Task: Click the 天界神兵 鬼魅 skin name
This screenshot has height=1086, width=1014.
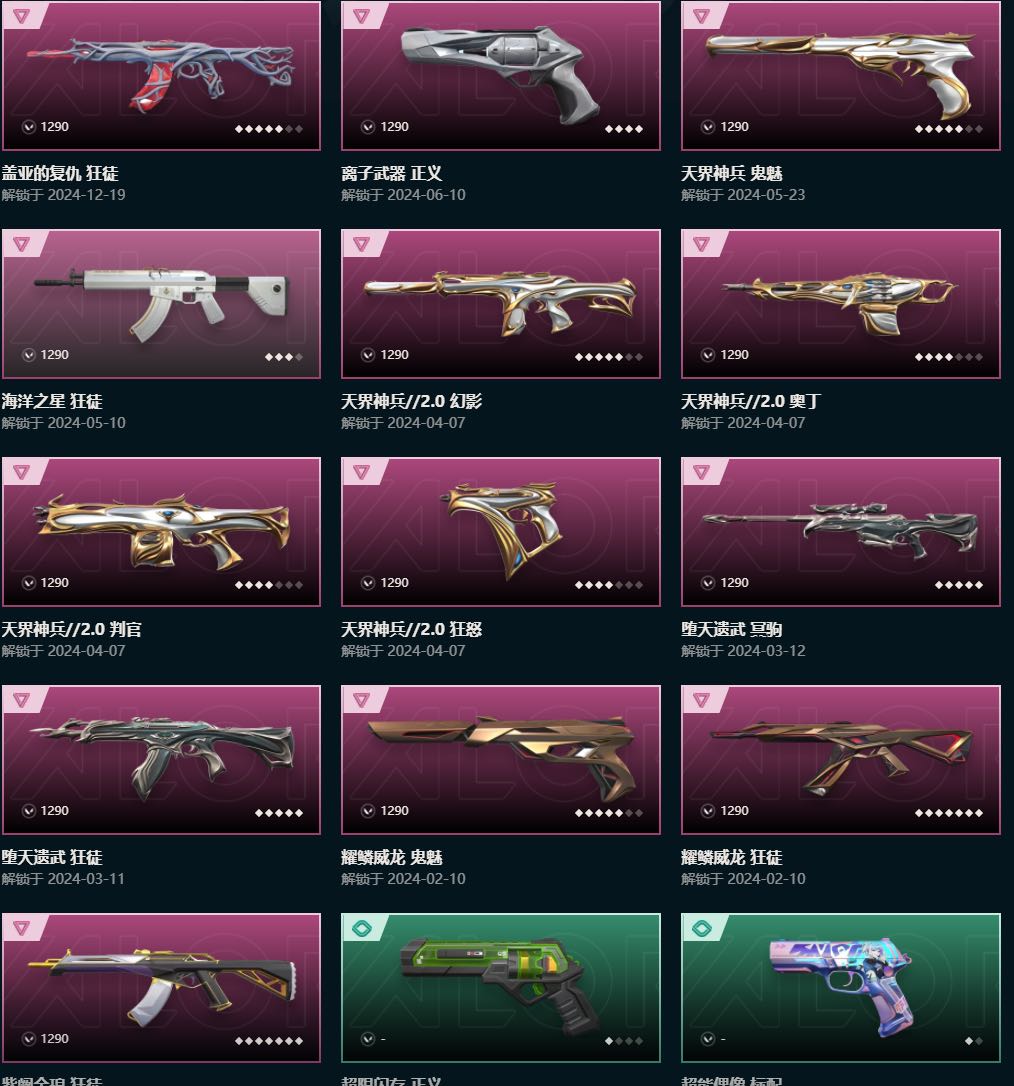Action: 731,173
